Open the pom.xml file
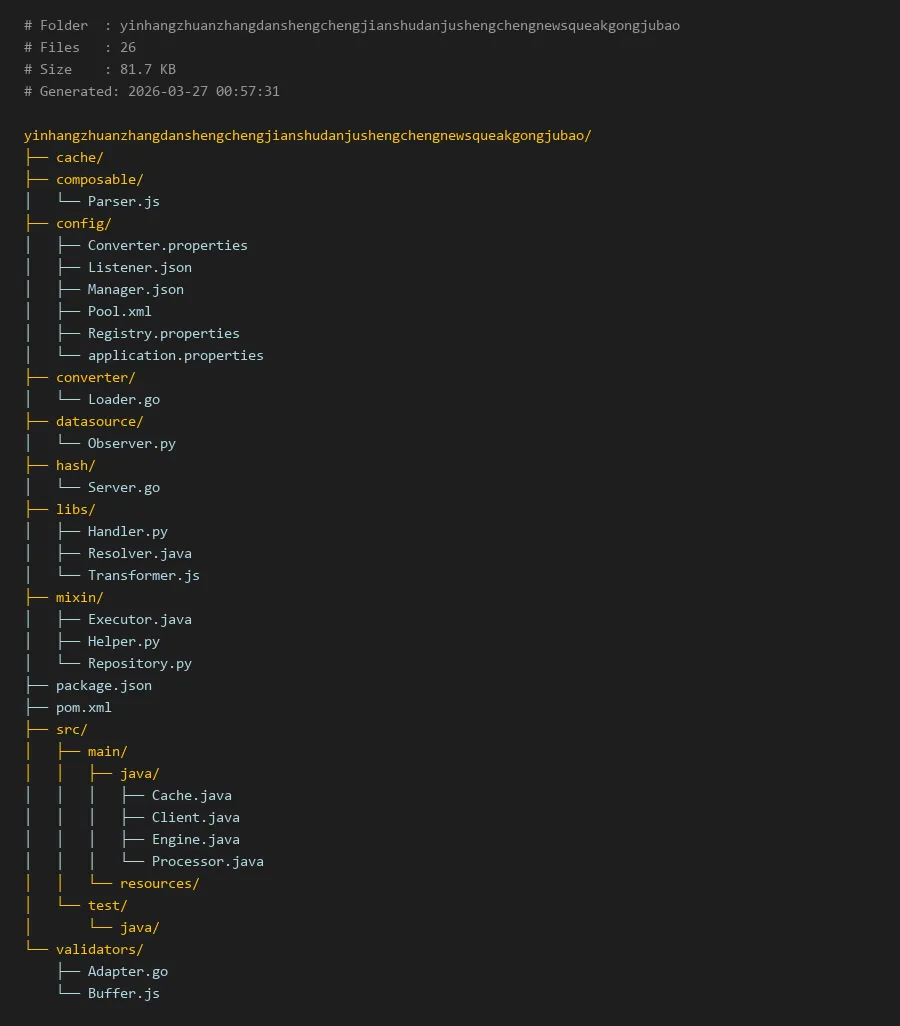 83,707
